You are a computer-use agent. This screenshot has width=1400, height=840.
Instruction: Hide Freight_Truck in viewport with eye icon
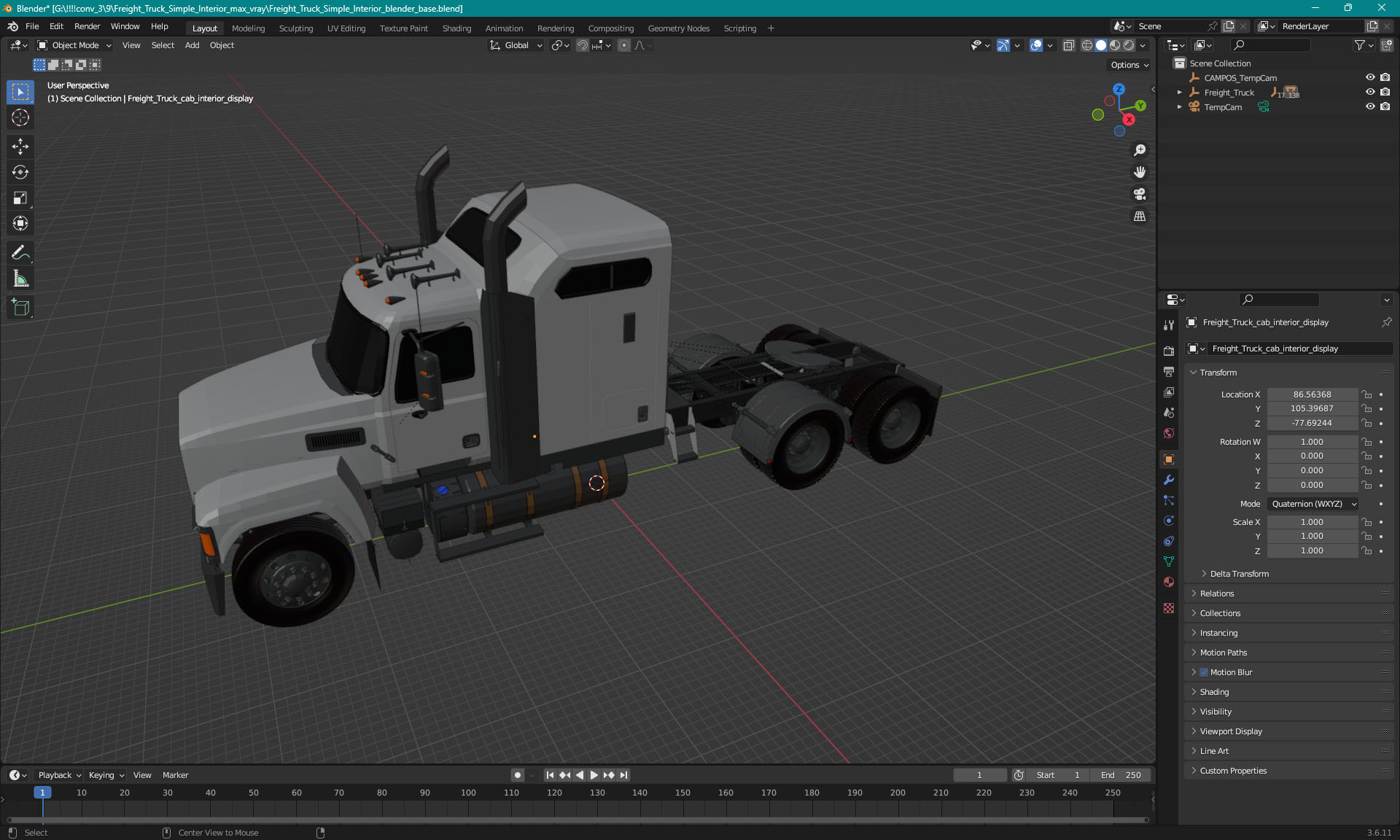pyautogui.click(x=1369, y=92)
